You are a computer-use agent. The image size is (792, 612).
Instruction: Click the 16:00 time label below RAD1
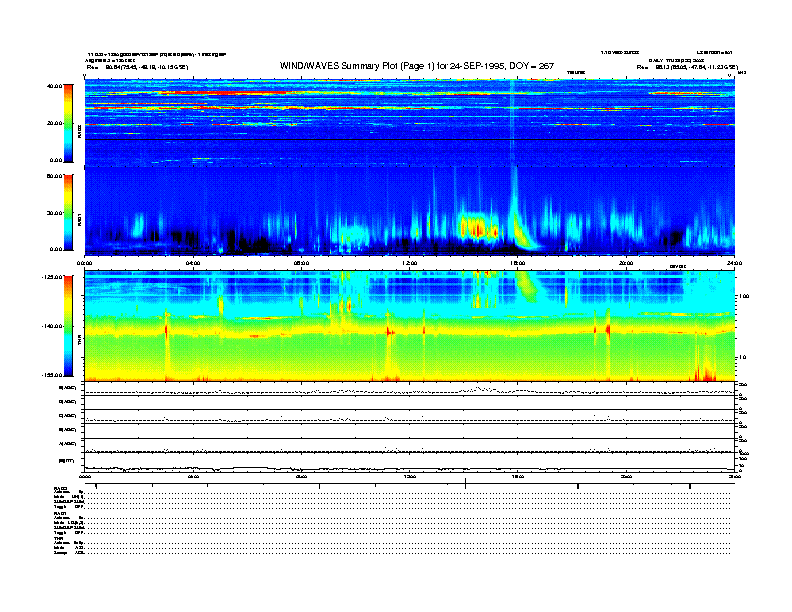[x=518, y=263]
